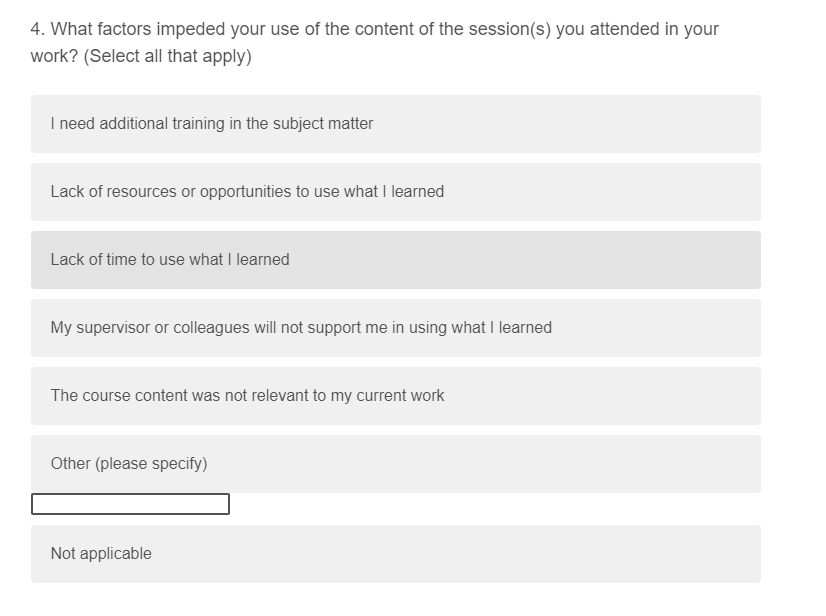Screen dimensions: 826x616
Task: Check "Lack of resources or opportunities" option
Action: click(x=395, y=192)
